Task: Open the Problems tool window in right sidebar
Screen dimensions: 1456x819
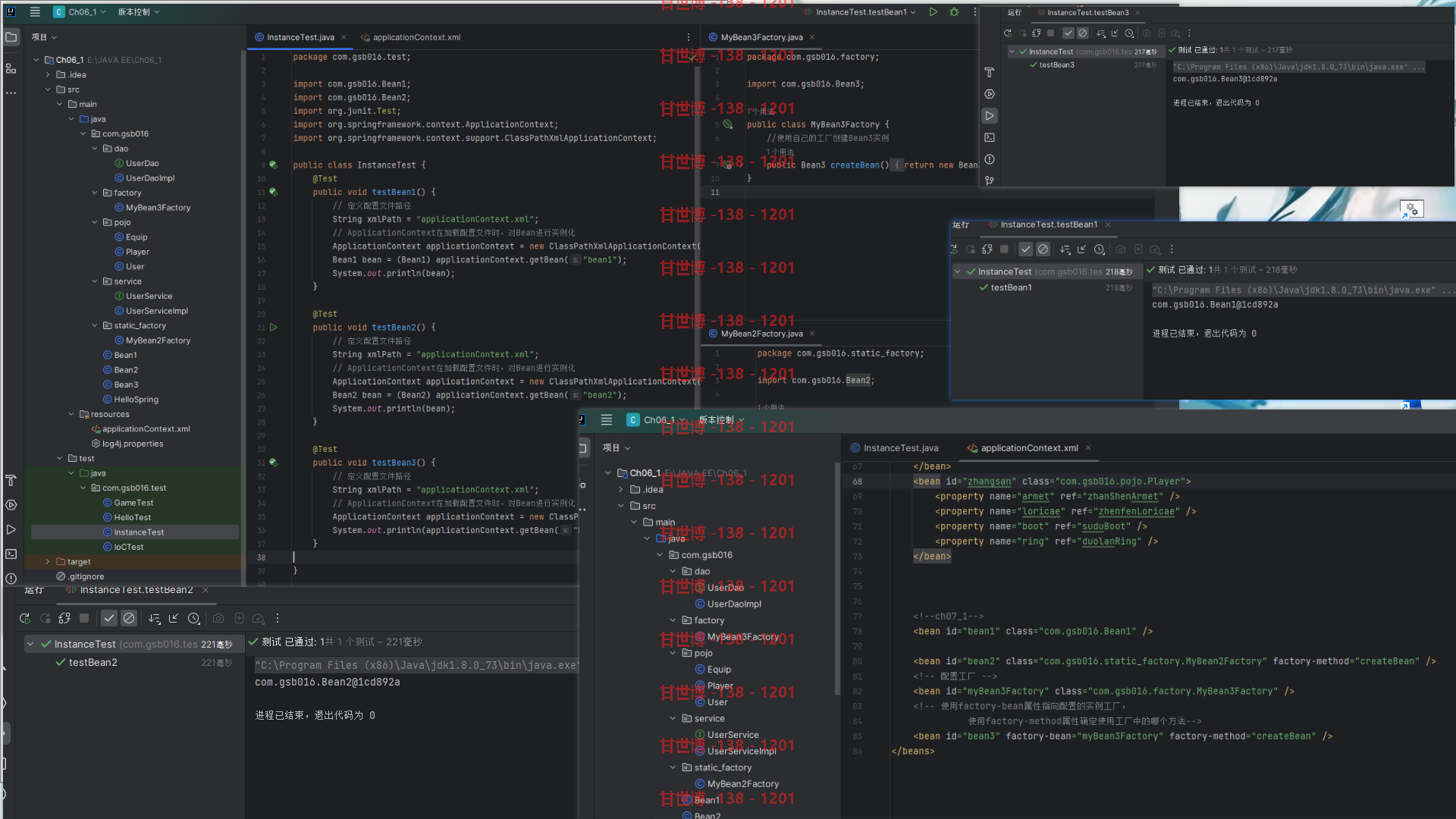Action: (x=990, y=159)
